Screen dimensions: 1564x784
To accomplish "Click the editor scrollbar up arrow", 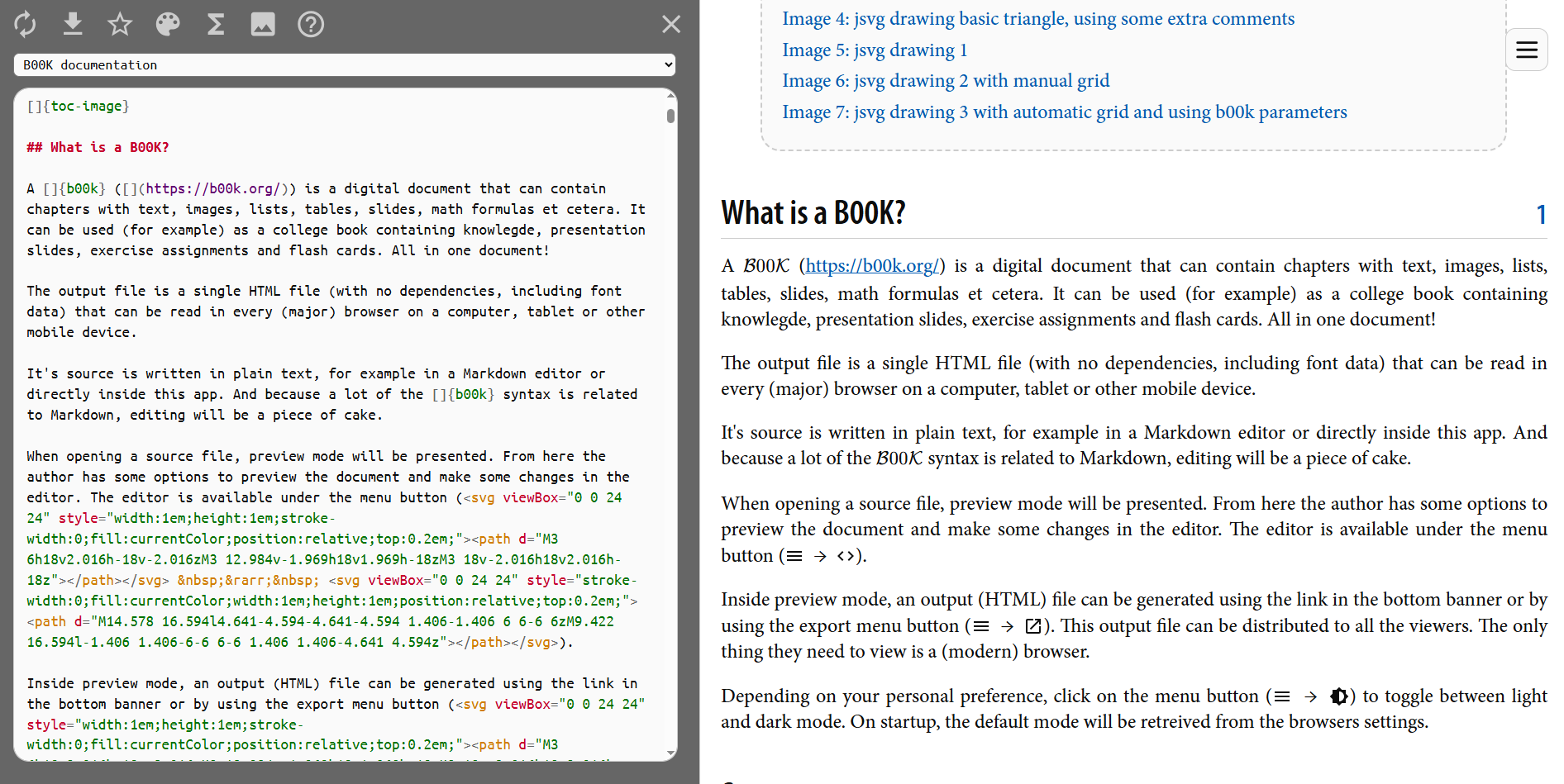I will (670, 97).
